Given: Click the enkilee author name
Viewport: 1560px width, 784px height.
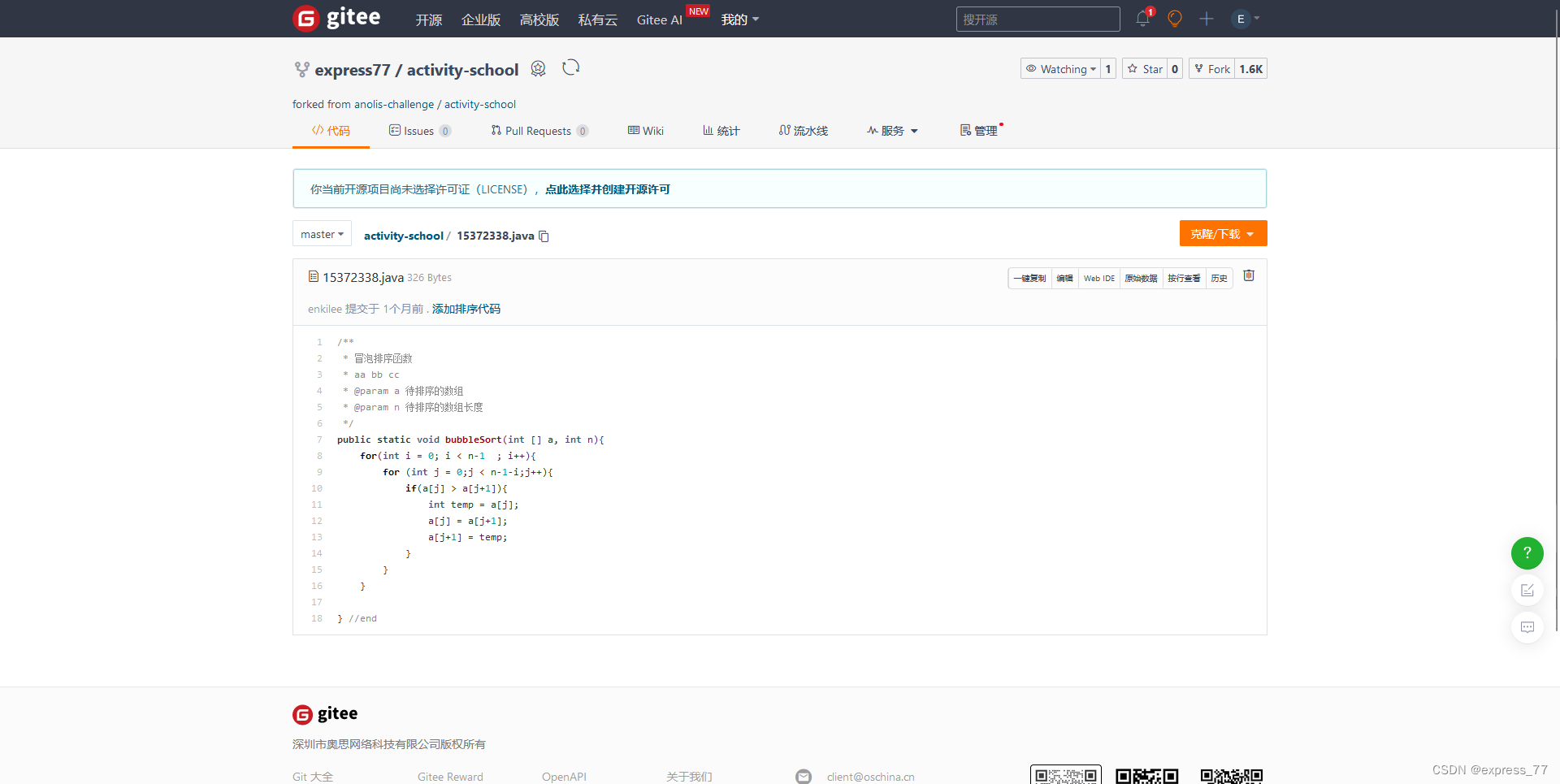Looking at the screenshot, I should tap(325, 309).
